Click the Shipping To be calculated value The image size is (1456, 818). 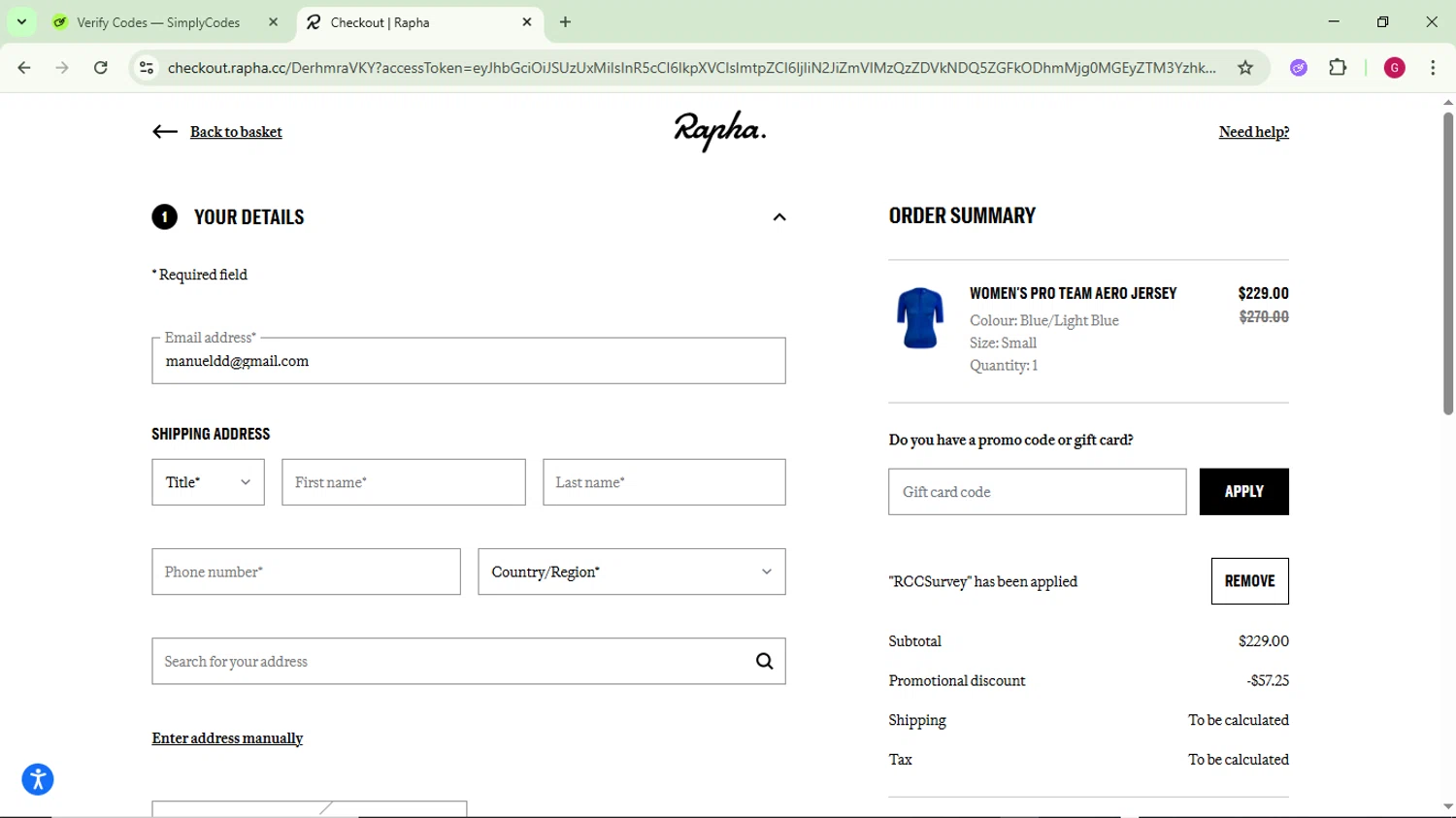pos(1239,720)
